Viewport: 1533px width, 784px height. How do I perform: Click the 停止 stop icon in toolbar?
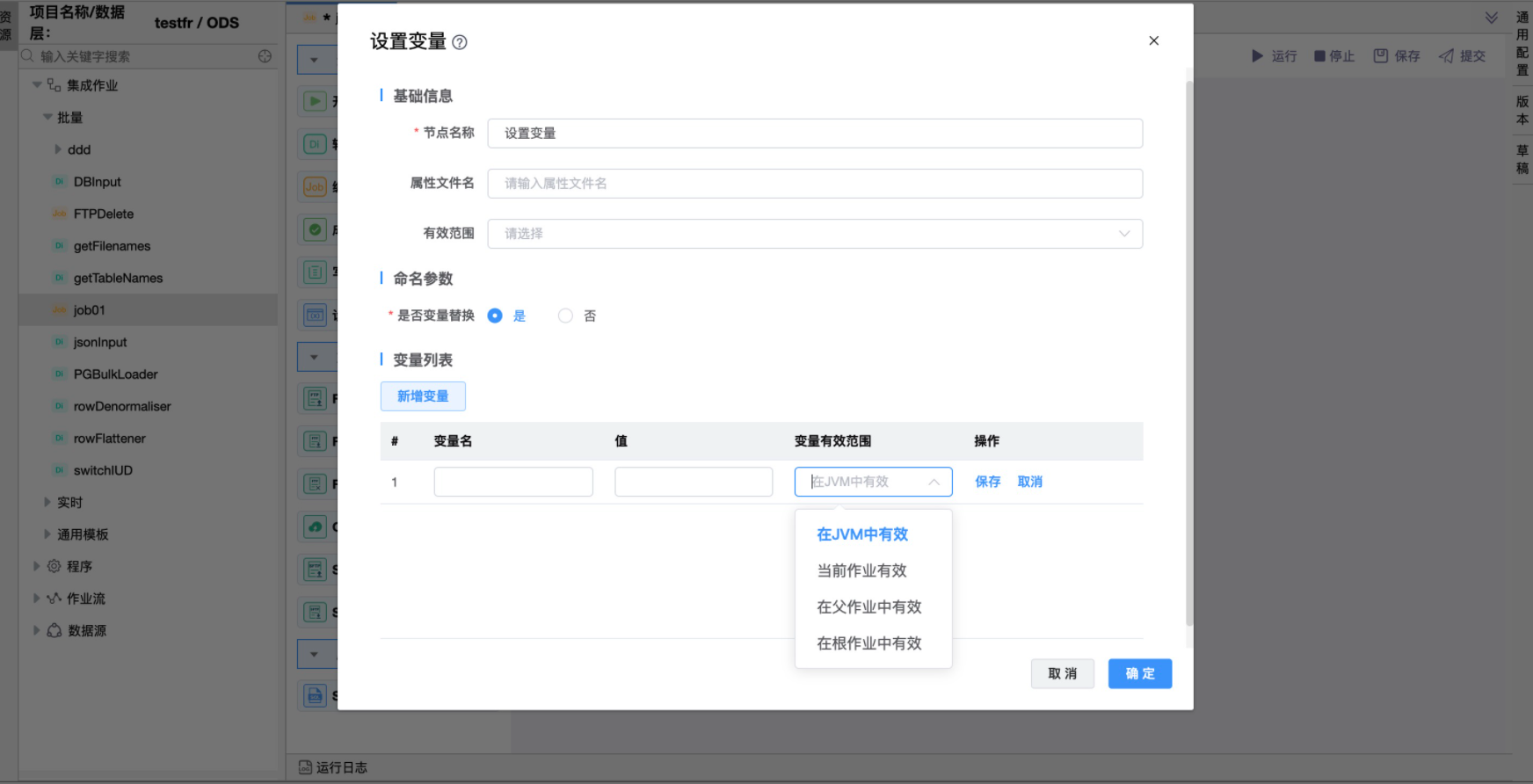1319,56
